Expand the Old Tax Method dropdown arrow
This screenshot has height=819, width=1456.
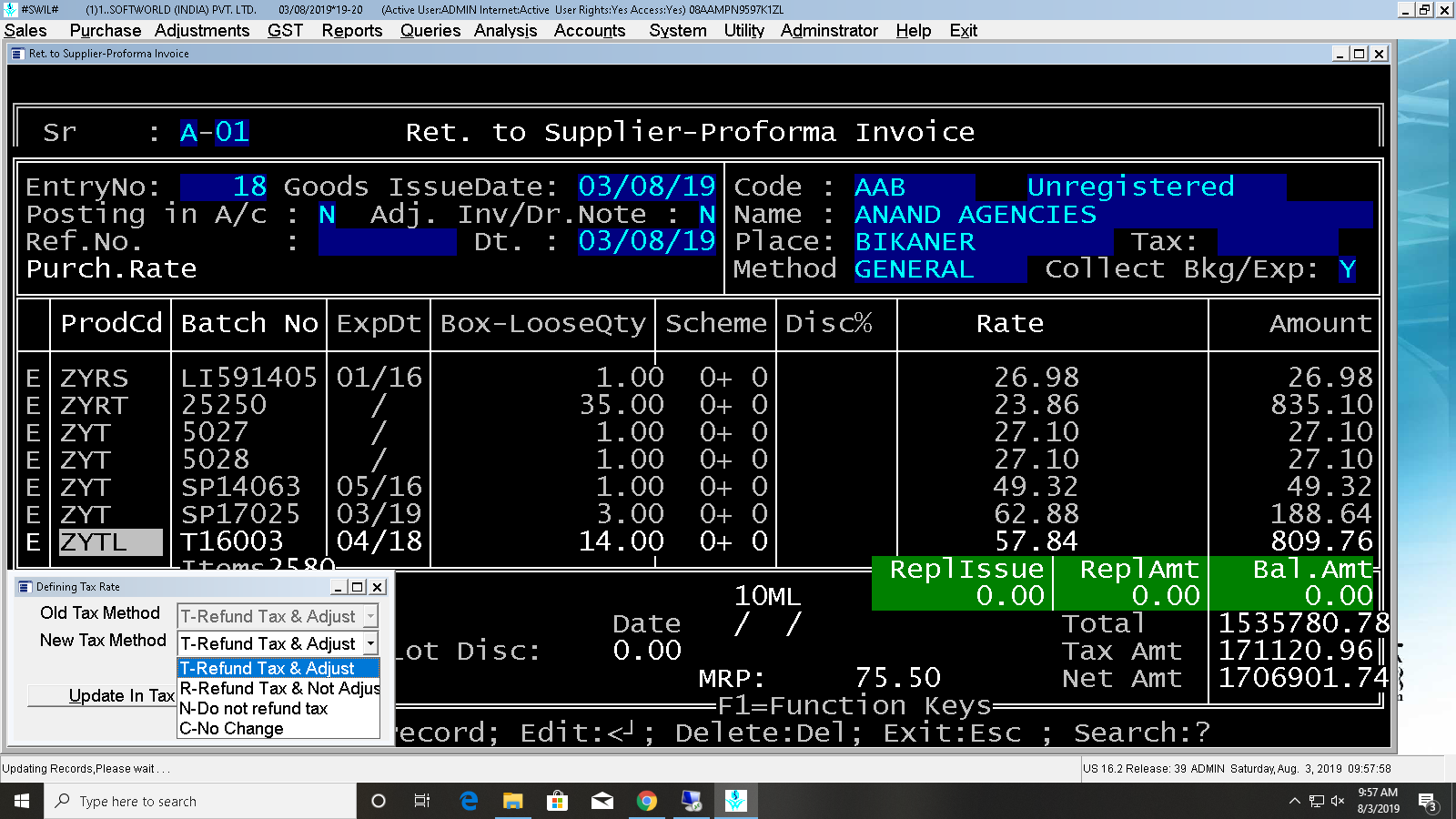coord(370,616)
